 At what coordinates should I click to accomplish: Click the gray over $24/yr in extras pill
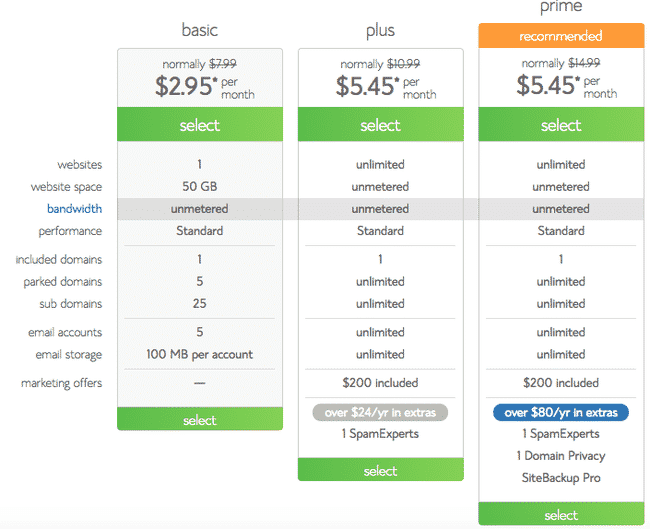click(x=380, y=412)
